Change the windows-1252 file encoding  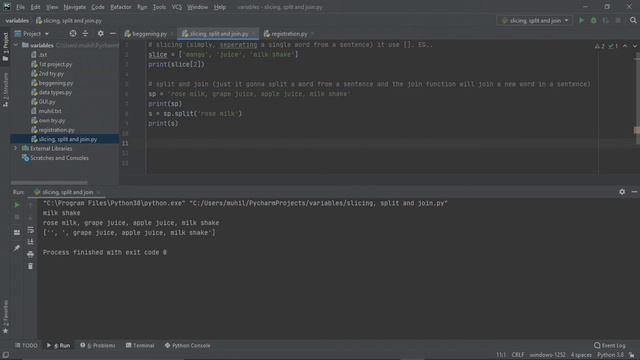click(548, 355)
